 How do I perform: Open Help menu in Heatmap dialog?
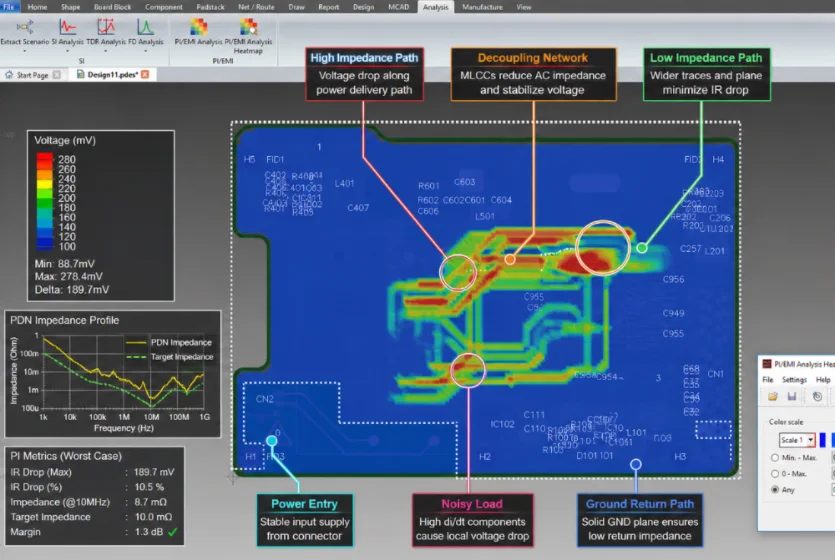823,380
